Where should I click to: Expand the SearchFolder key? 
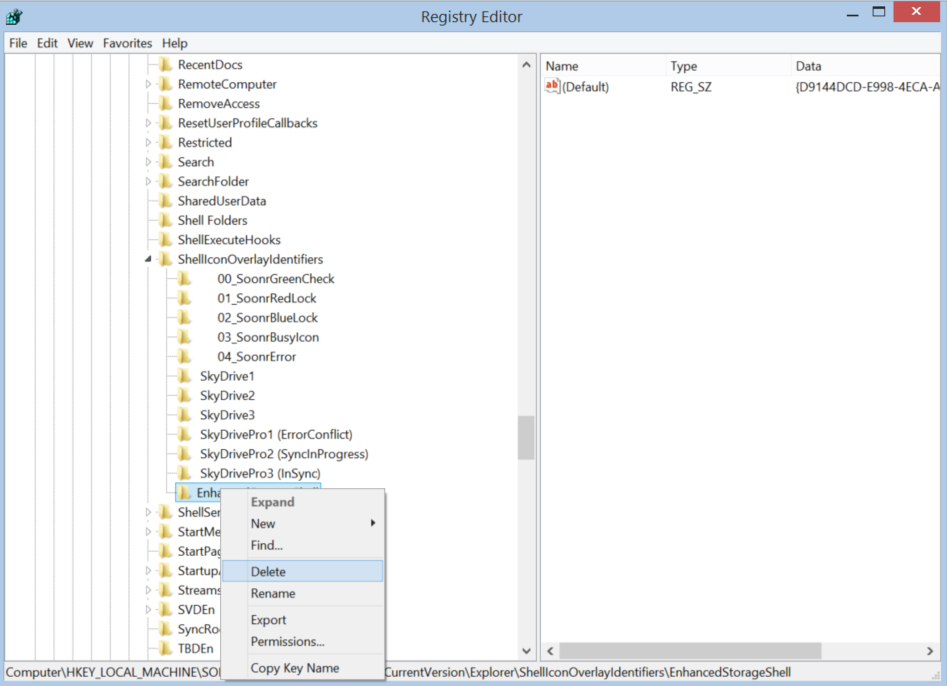point(149,182)
